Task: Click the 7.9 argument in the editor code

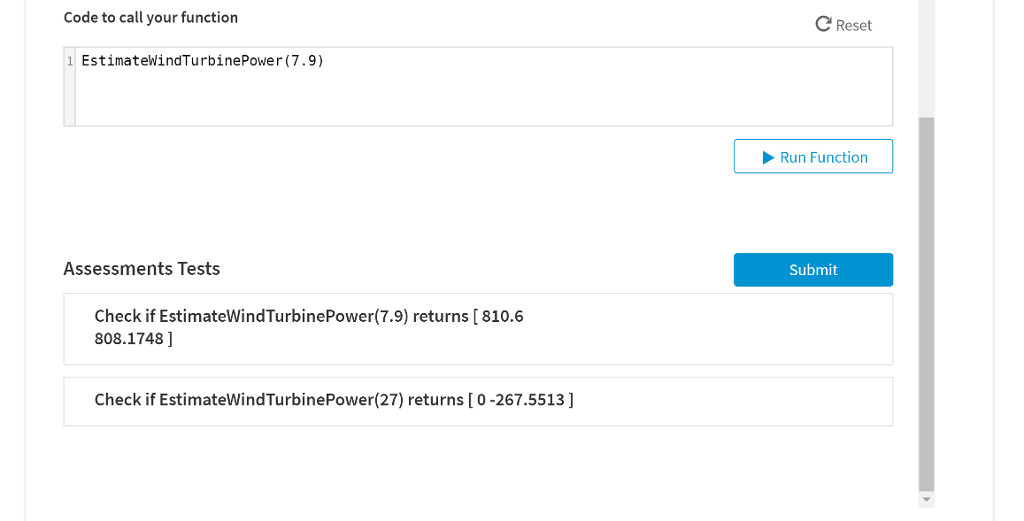Action: 304,61
